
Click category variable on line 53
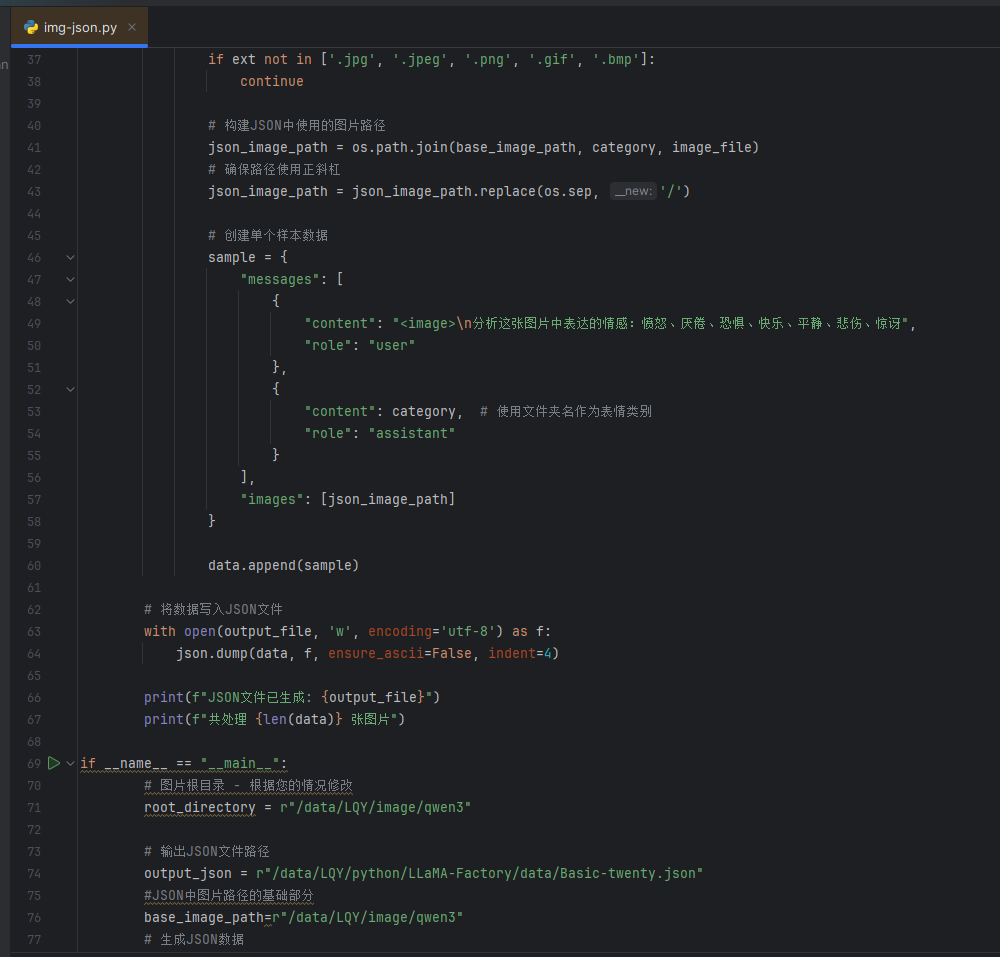pyautogui.click(x=423, y=412)
